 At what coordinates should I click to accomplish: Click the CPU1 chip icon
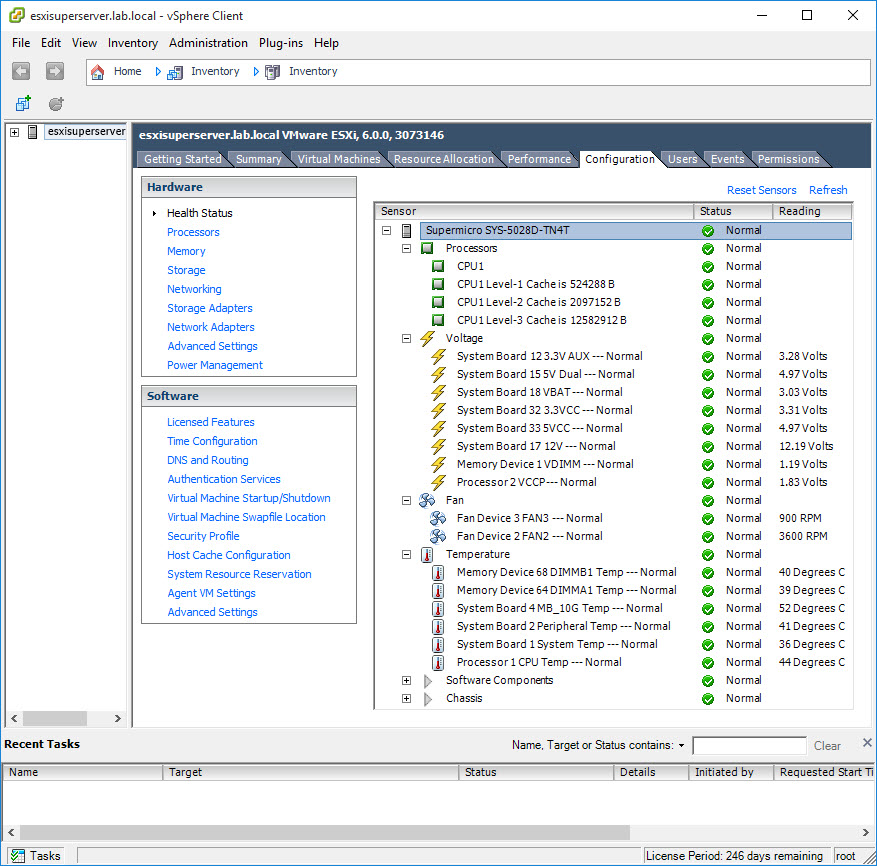point(438,266)
